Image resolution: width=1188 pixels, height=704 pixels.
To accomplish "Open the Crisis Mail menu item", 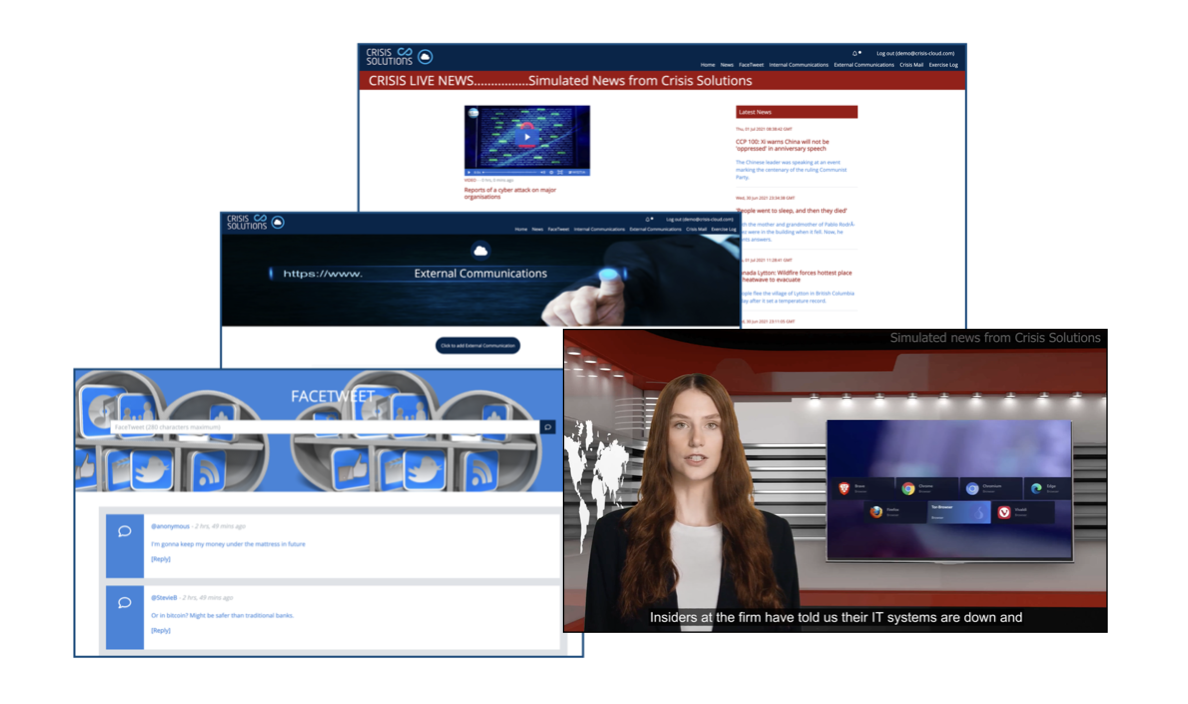I will point(910,64).
